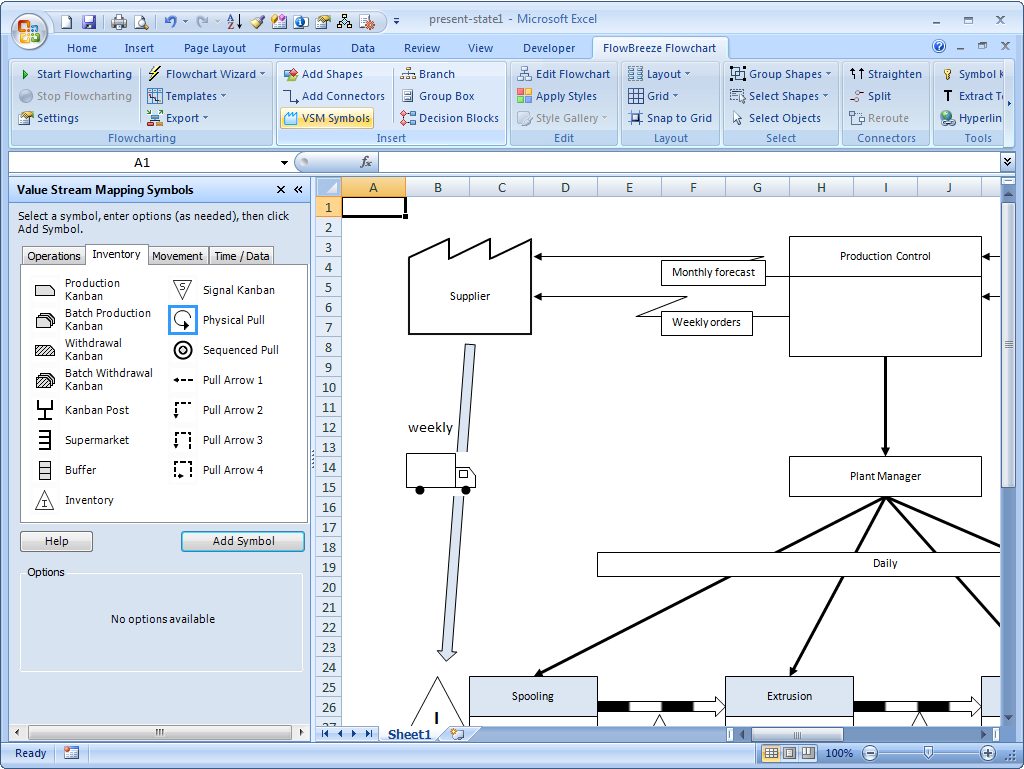This screenshot has height=769, width=1024.
Task: Click Snap to Grid
Action: click(x=670, y=118)
